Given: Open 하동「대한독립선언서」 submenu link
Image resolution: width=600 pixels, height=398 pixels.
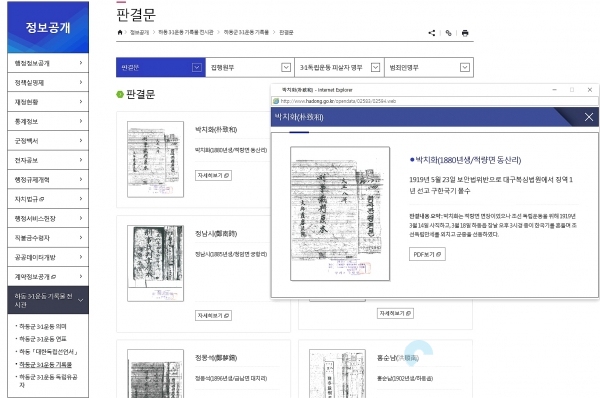Looking at the screenshot, I should [x=48, y=352].
